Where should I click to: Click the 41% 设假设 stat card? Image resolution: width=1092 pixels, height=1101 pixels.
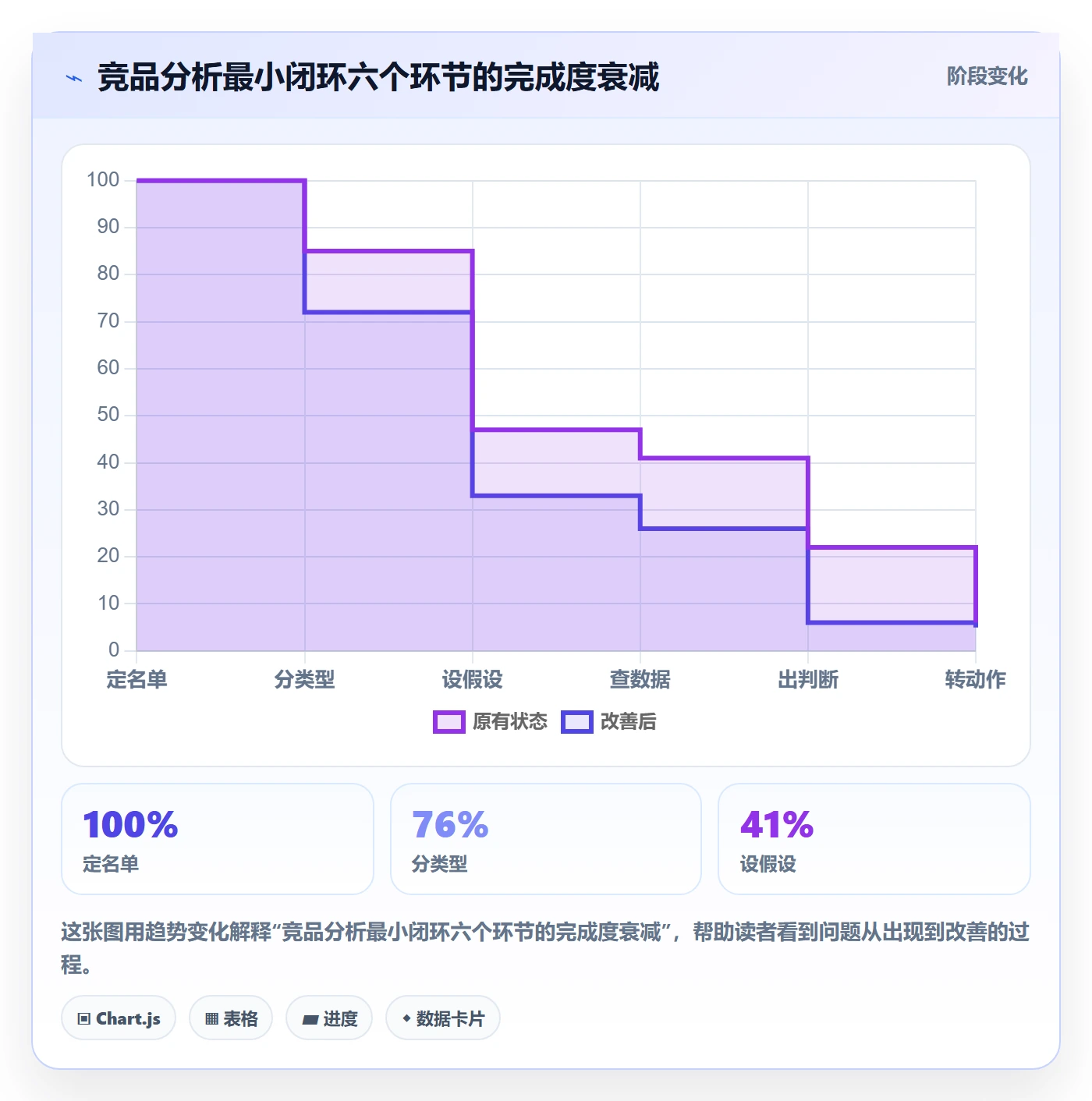874,839
